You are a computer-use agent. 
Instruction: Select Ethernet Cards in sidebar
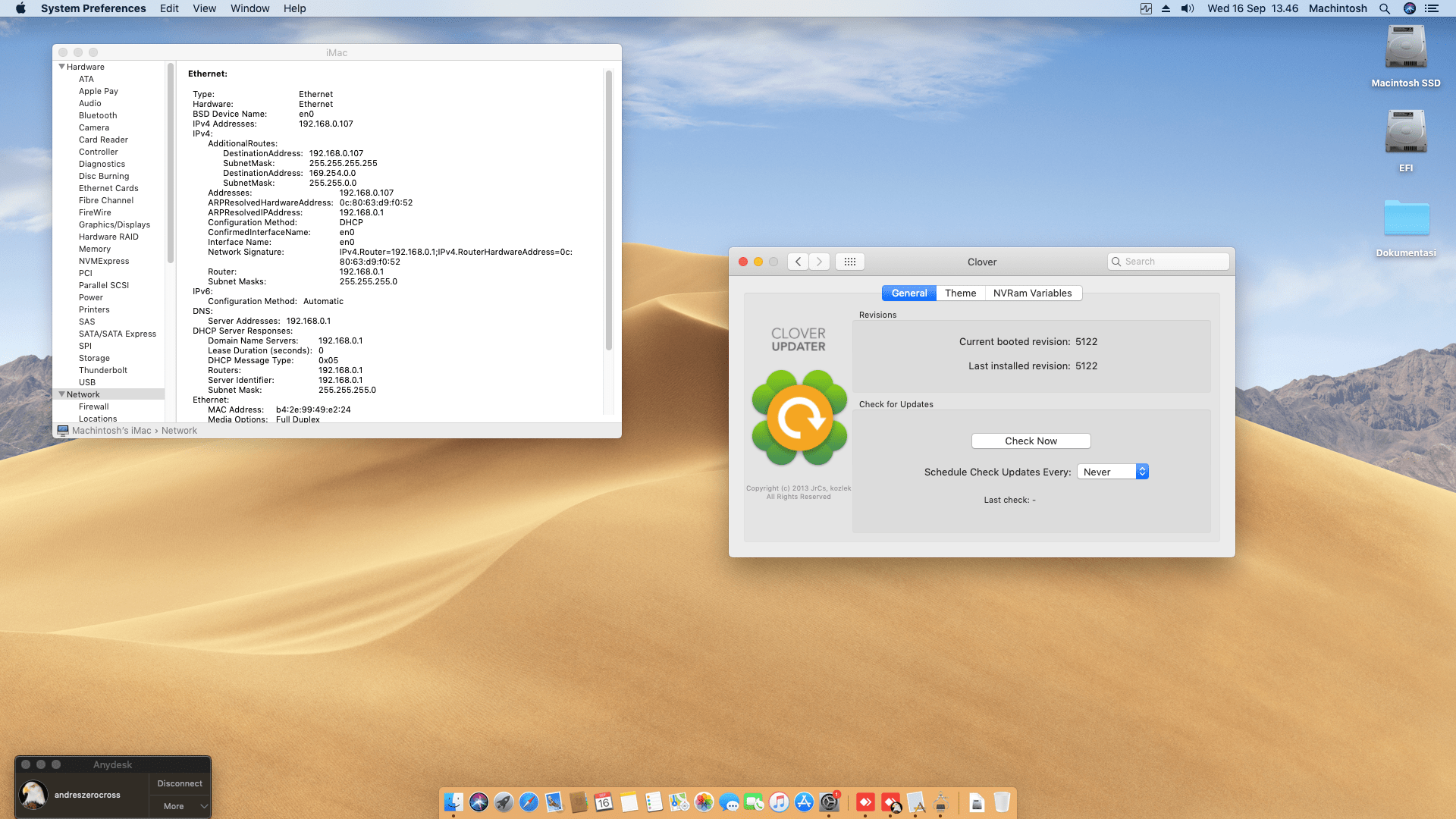pyautogui.click(x=108, y=188)
